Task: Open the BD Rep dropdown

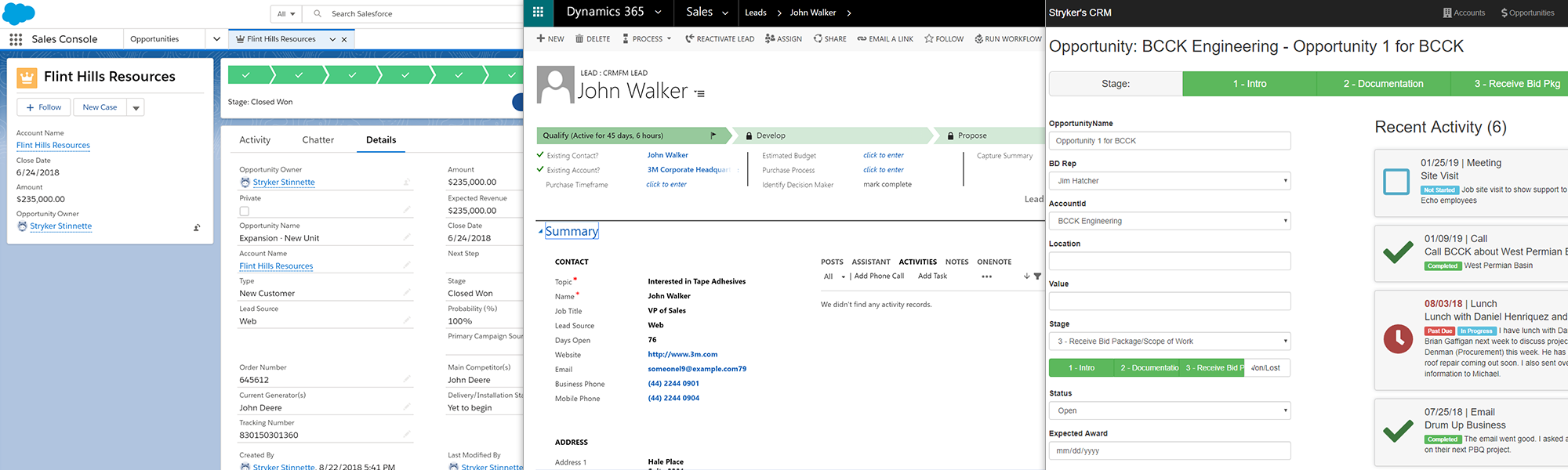Action: coord(1170,181)
